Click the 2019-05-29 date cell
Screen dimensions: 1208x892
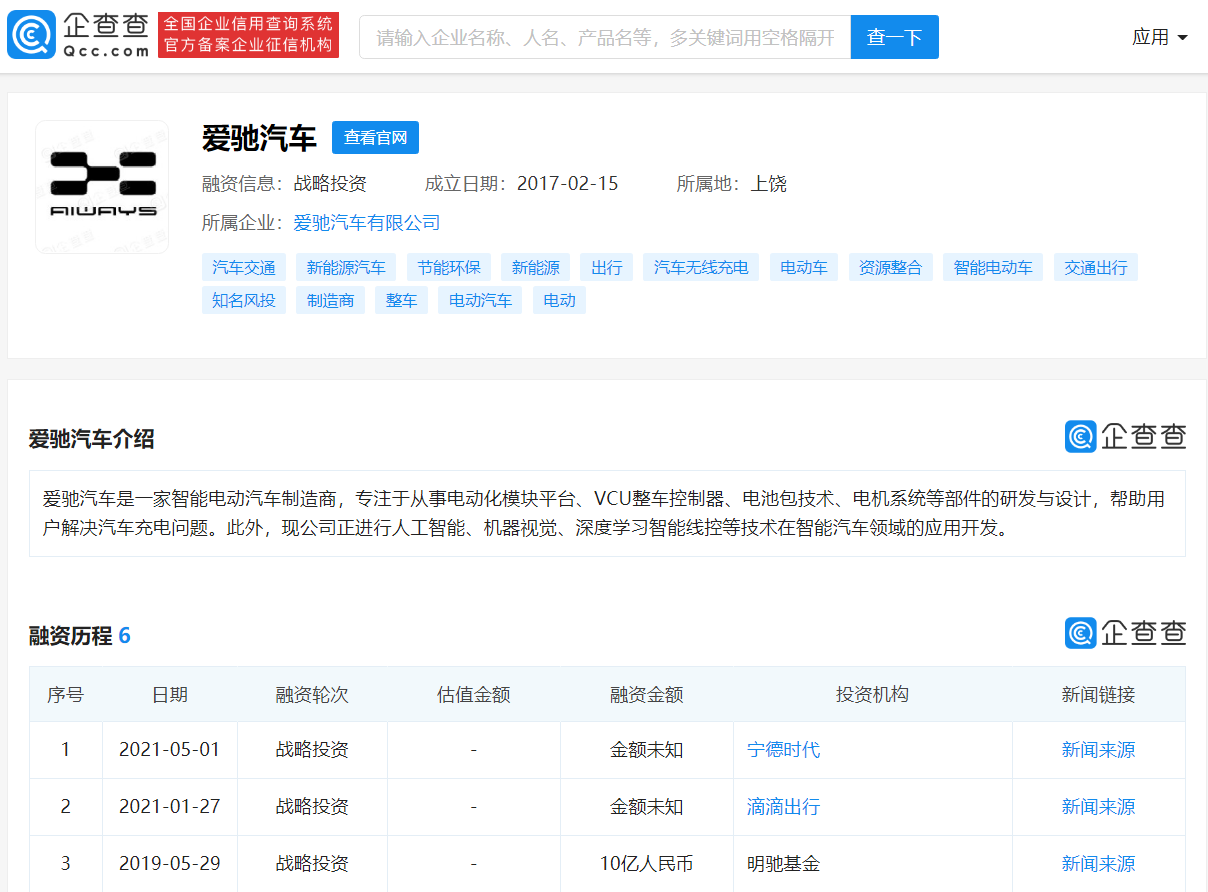click(x=170, y=864)
